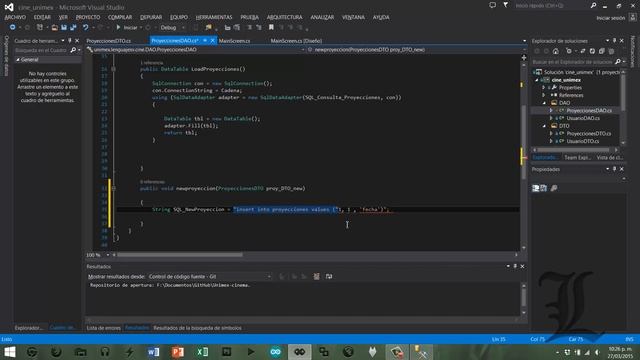Switch to the Lista de errores tab
This screenshot has height=360, width=640.
[x=104, y=328]
